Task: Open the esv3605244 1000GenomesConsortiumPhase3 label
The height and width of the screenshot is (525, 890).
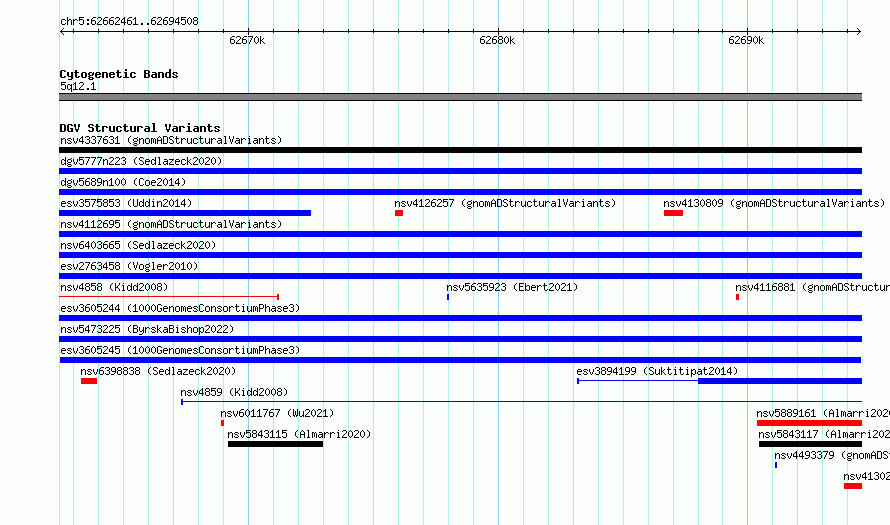Action: (x=180, y=308)
